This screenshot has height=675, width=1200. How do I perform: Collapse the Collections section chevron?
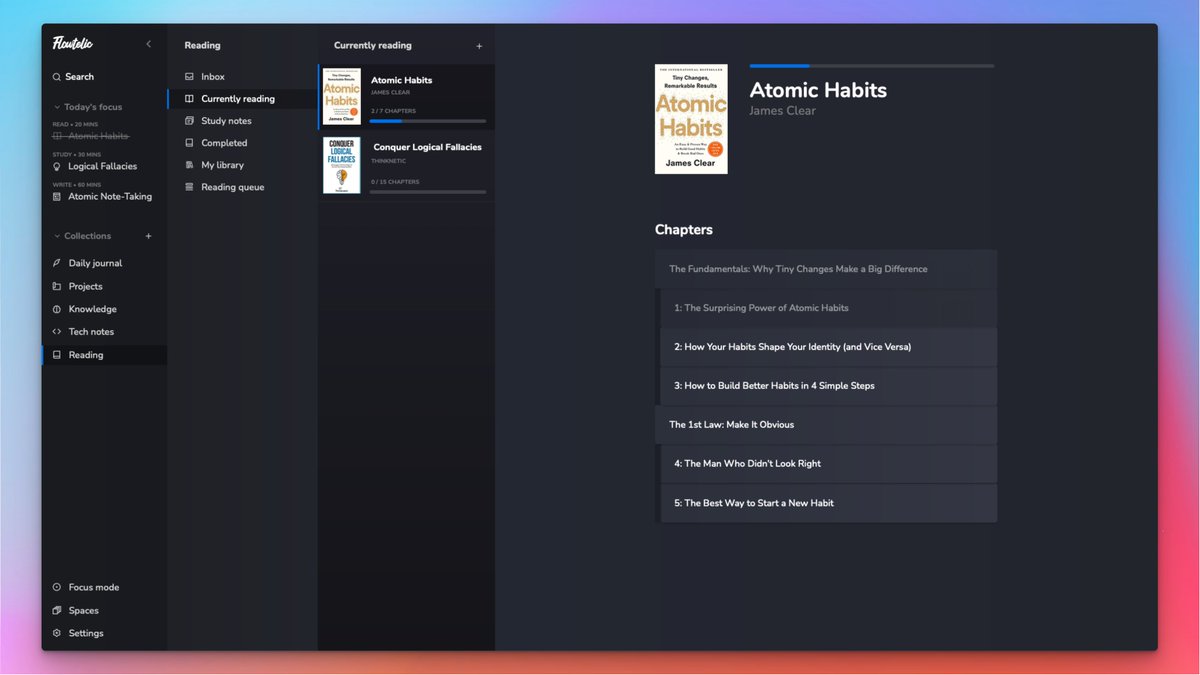(57, 236)
